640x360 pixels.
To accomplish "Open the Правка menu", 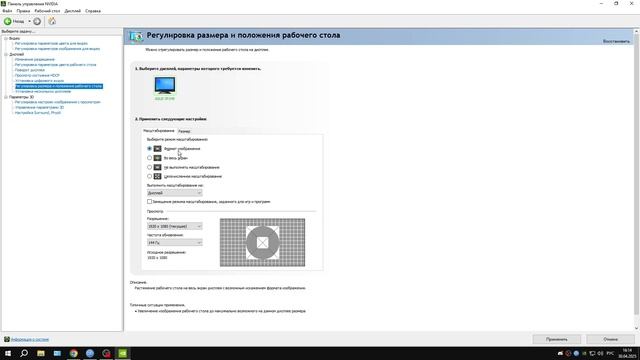I will [23, 11].
